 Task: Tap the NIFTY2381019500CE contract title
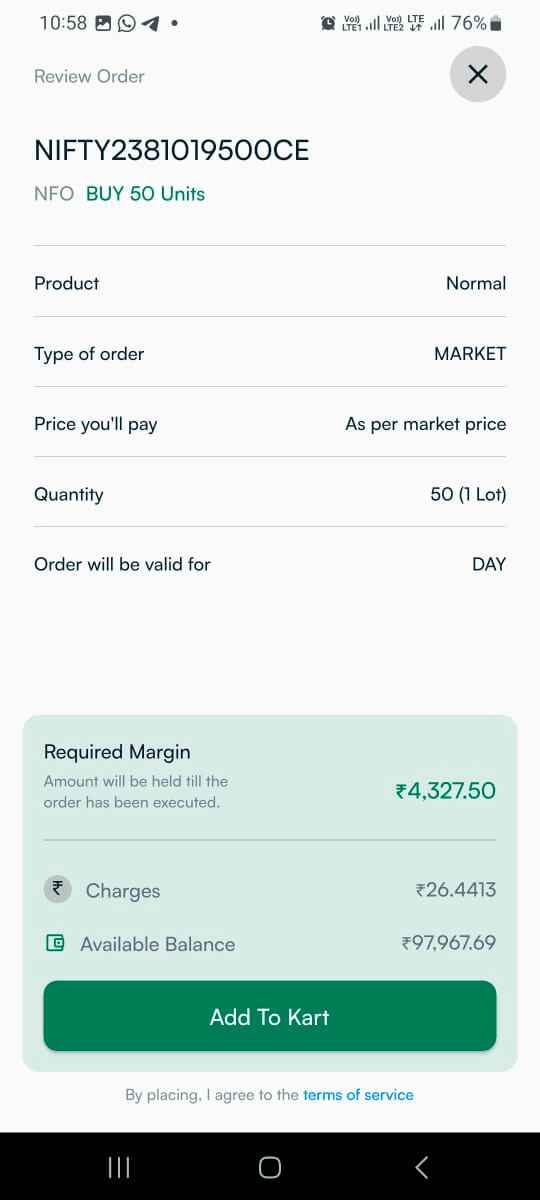point(172,150)
